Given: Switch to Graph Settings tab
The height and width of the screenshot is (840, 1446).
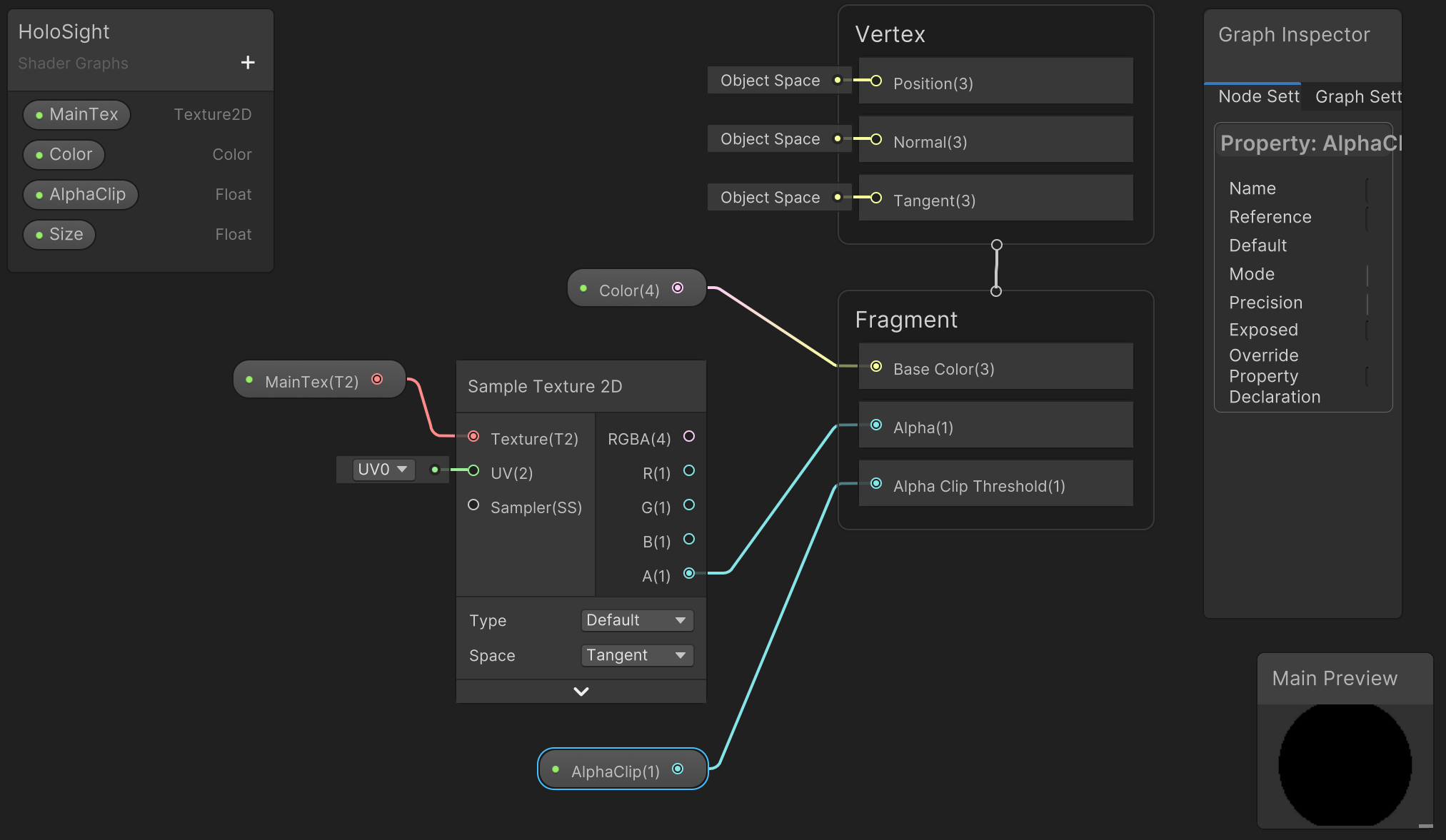Looking at the screenshot, I should [1357, 96].
